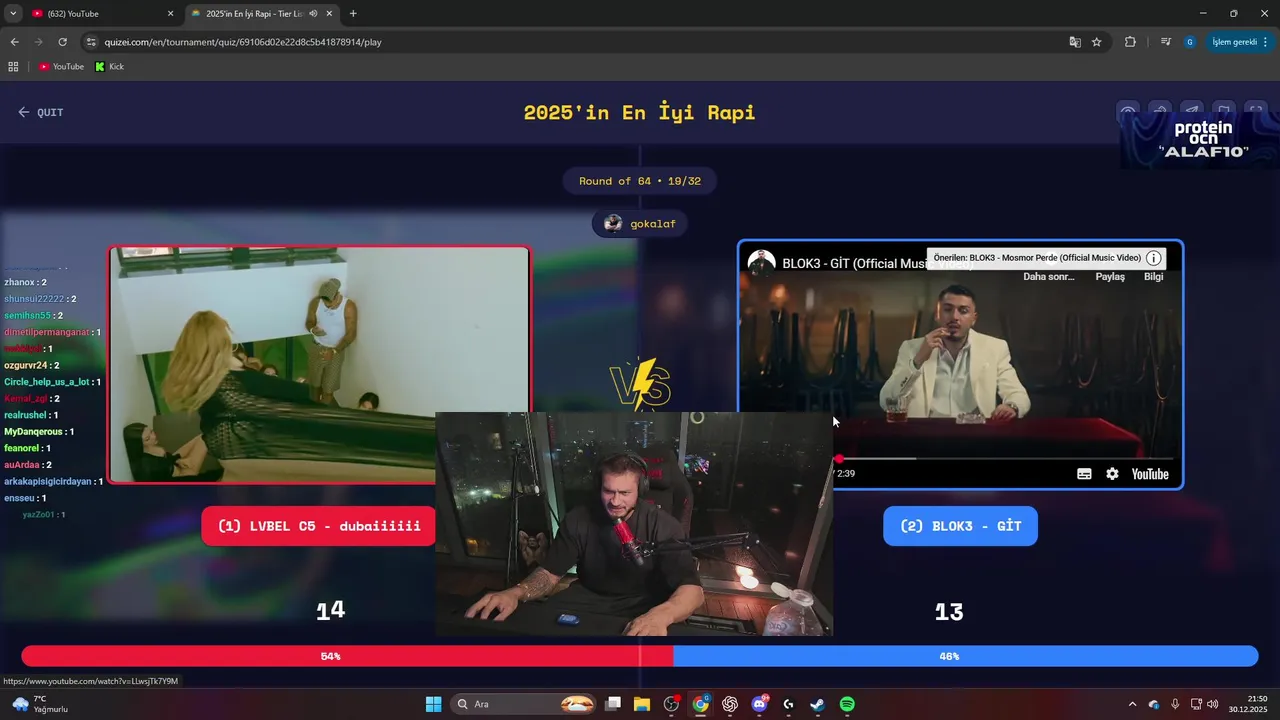Open the ChatGPT taskbar app
The image size is (1280, 720).
(x=730, y=704)
